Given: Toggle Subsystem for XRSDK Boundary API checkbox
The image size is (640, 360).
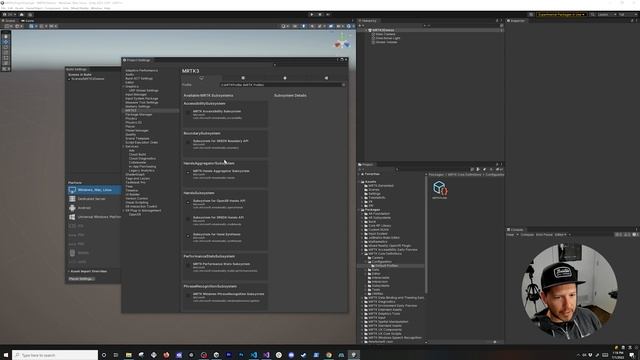Looking at the screenshot, I should 188,143.
